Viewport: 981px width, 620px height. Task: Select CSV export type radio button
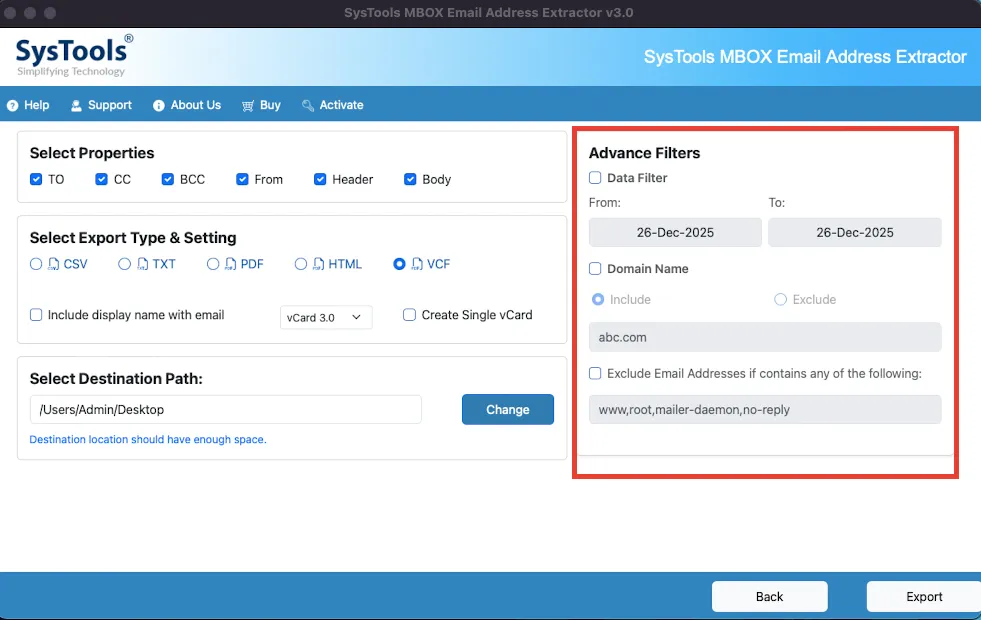click(x=36, y=264)
